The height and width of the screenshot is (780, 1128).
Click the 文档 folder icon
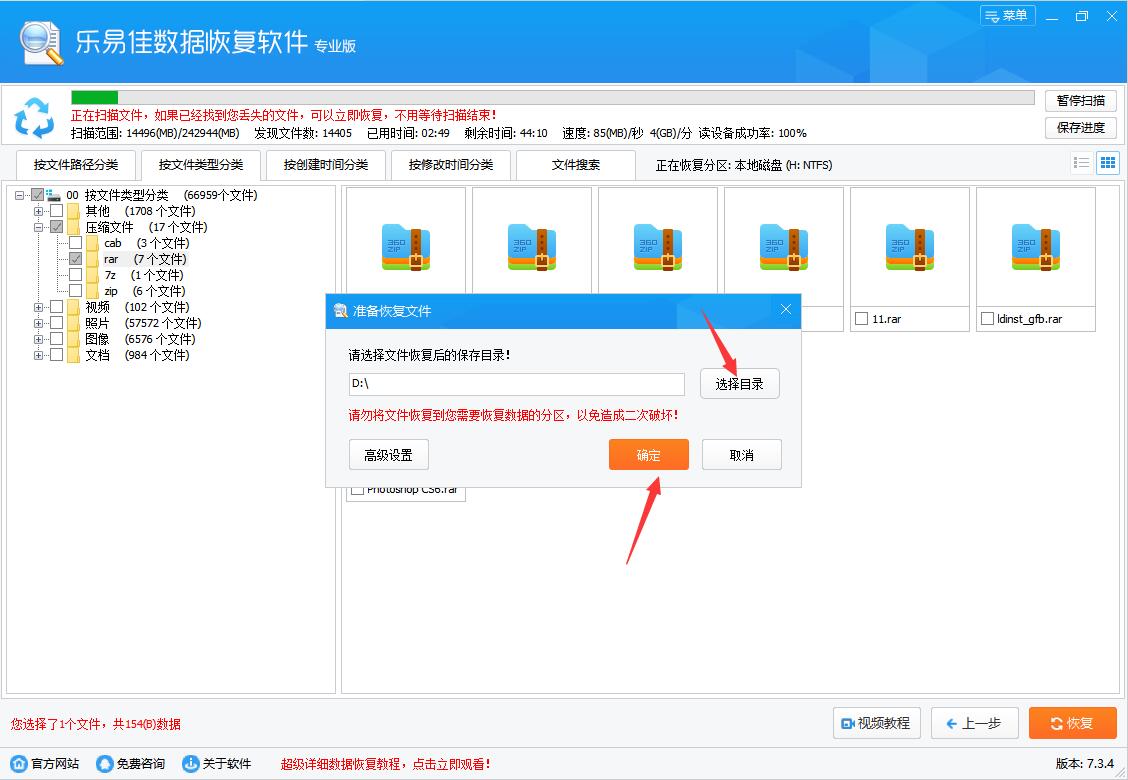click(x=73, y=355)
